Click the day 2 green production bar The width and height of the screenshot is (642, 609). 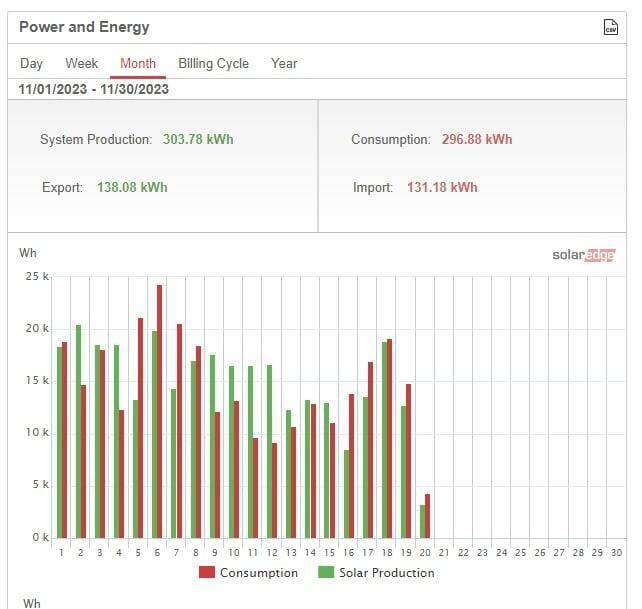click(79, 432)
